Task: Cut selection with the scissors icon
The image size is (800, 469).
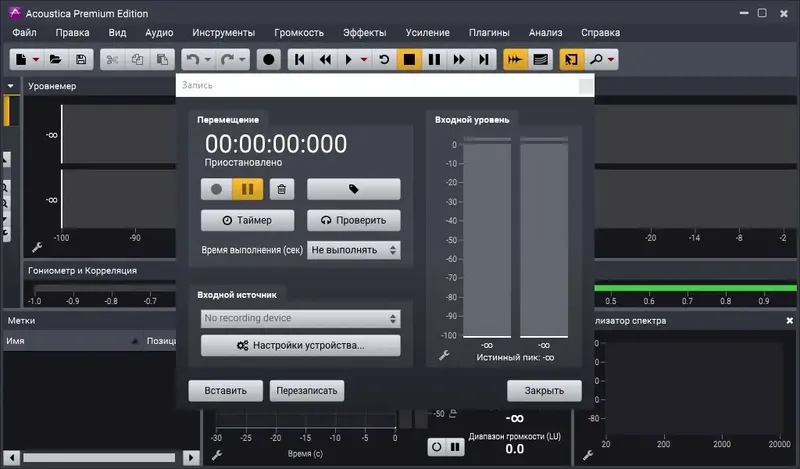Action: [x=112, y=60]
